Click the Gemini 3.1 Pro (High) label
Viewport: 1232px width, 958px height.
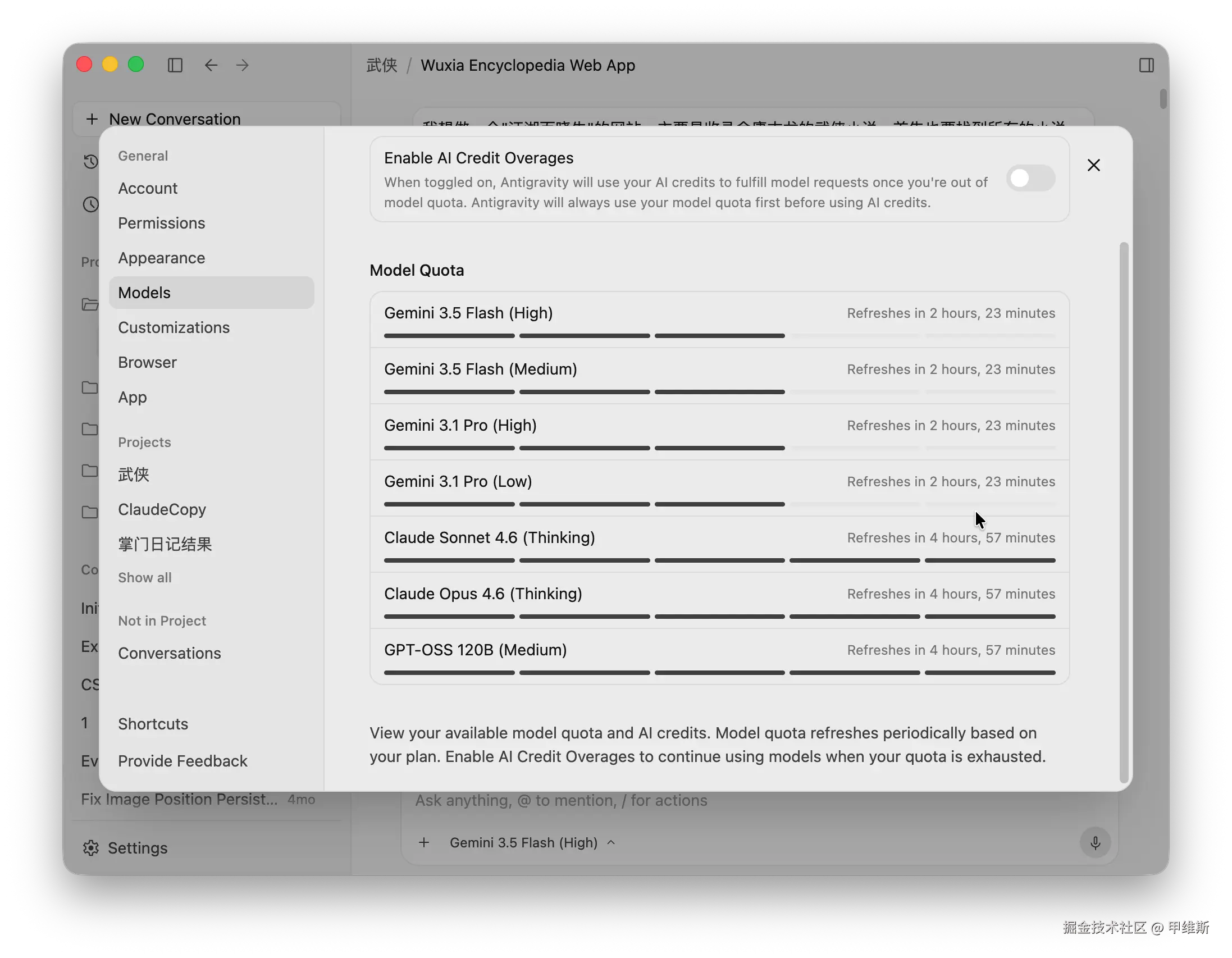pyautogui.click(x=460, y=426)
